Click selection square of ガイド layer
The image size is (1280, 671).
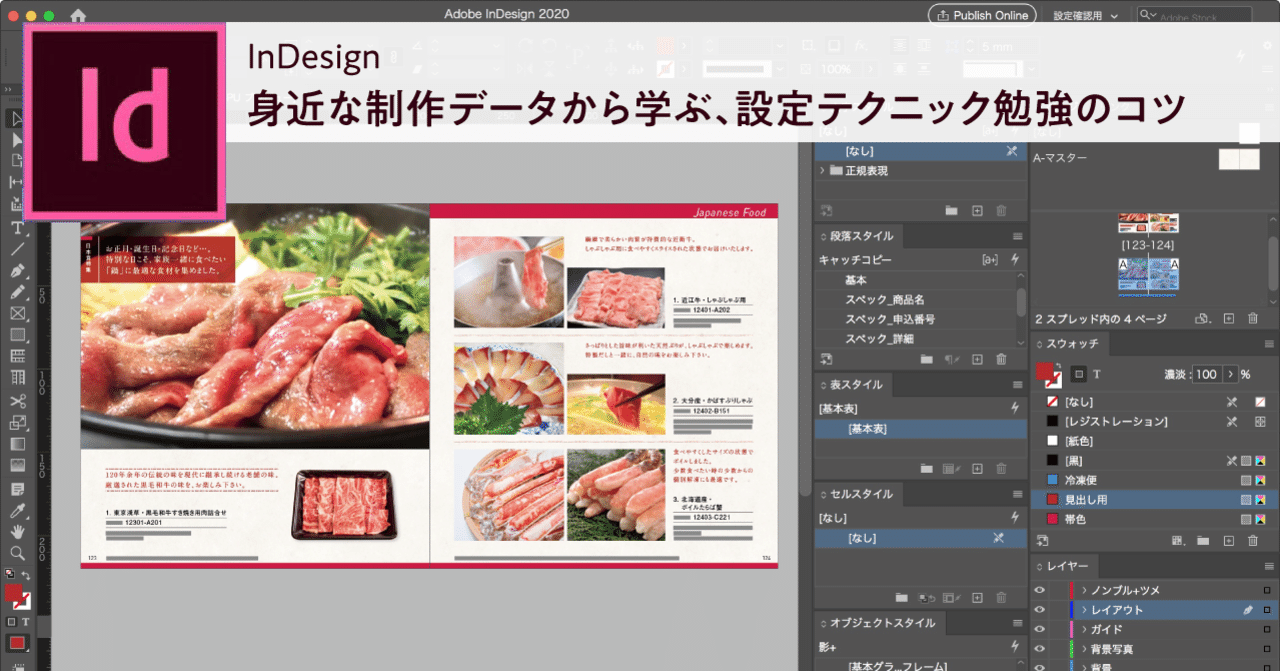1267,630
